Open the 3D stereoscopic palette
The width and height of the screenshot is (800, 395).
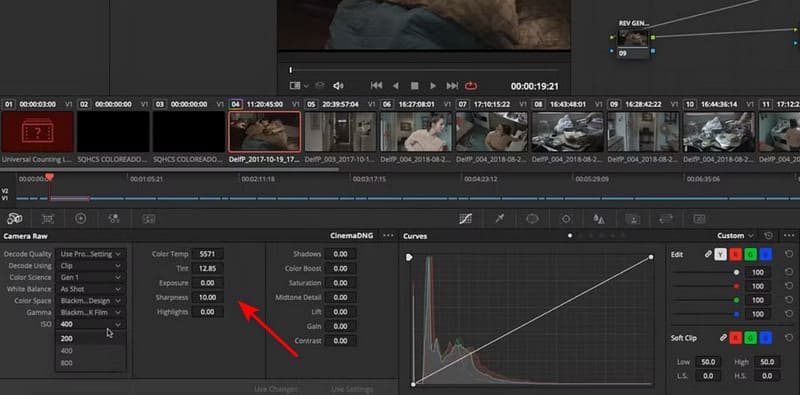[699, 219]
